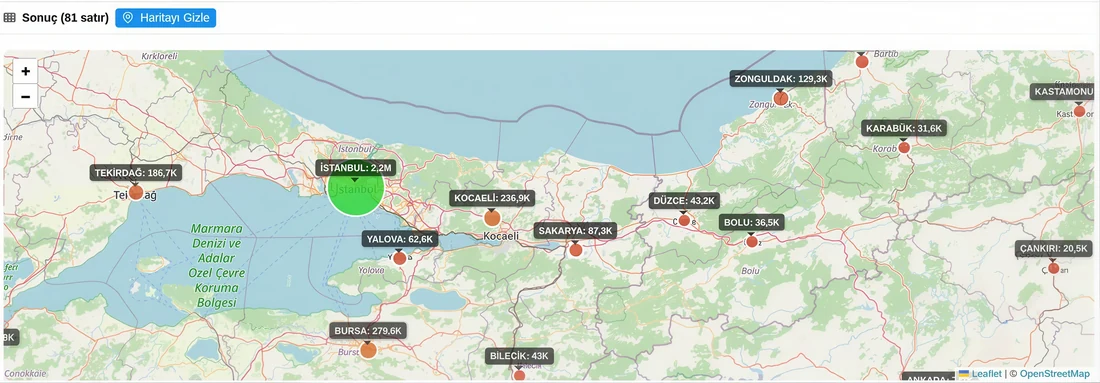
Task: Click the Tekirdağ orange marker
Action: (136, 192)
